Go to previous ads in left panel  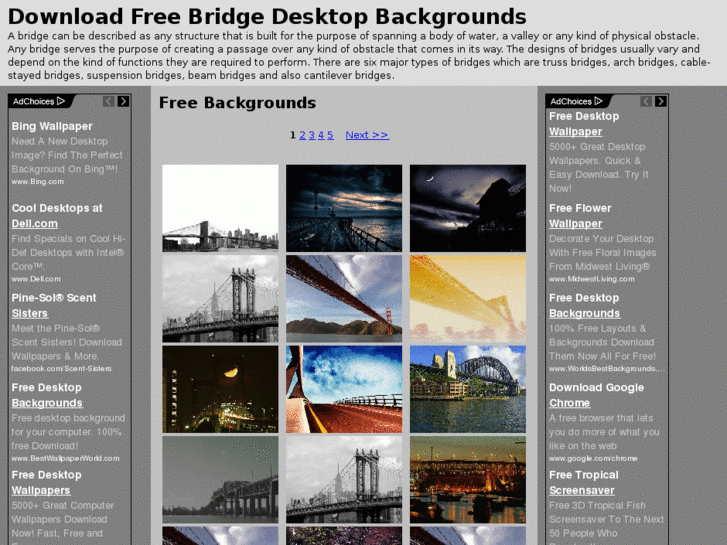[108, 101]
